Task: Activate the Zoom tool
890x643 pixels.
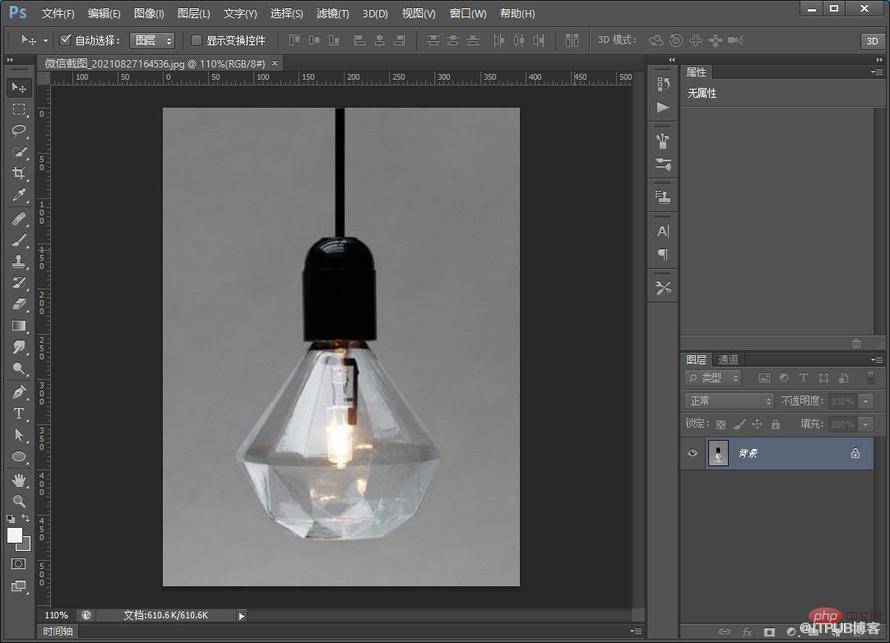Action: (19, 501)
